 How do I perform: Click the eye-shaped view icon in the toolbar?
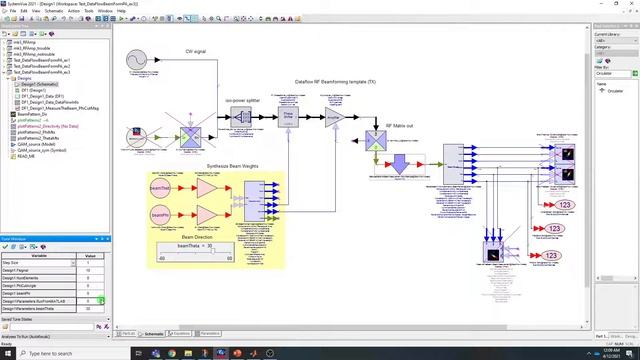click(179, 19)
